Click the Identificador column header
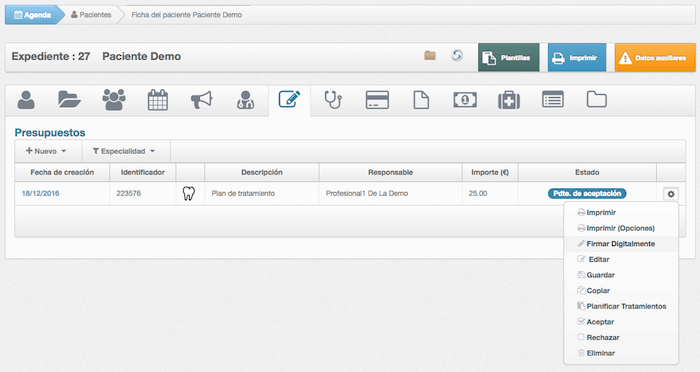The height and width of the screenshot is (372, 700). point(143,172)
